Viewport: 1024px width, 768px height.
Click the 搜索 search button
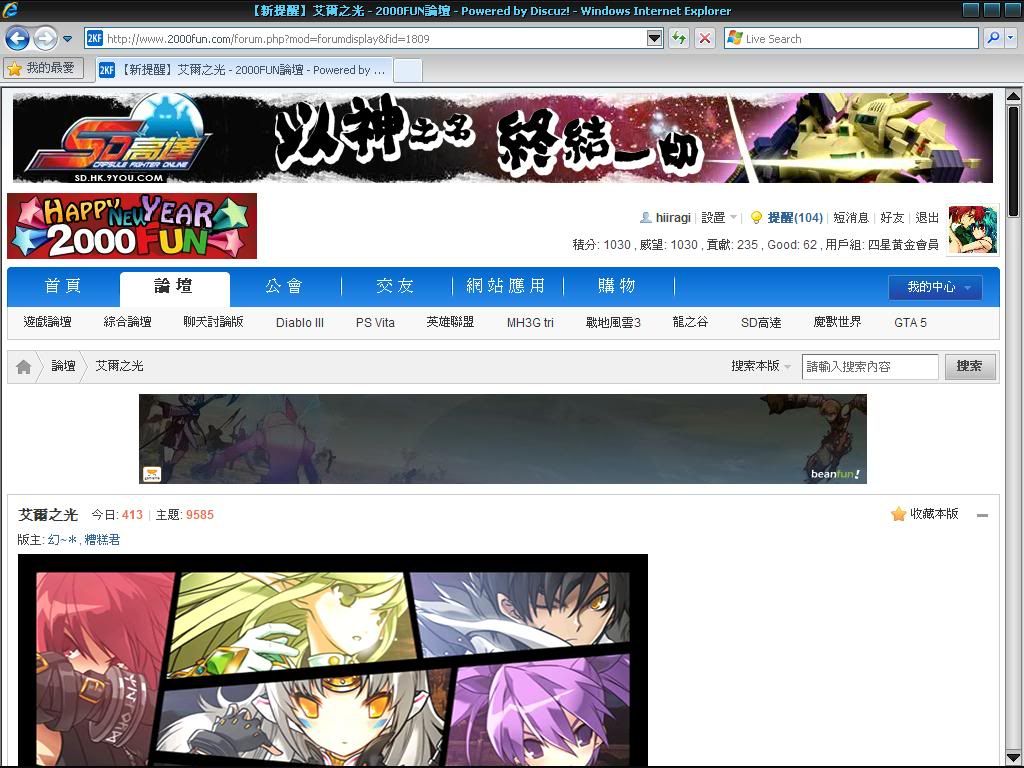(969, 366)
